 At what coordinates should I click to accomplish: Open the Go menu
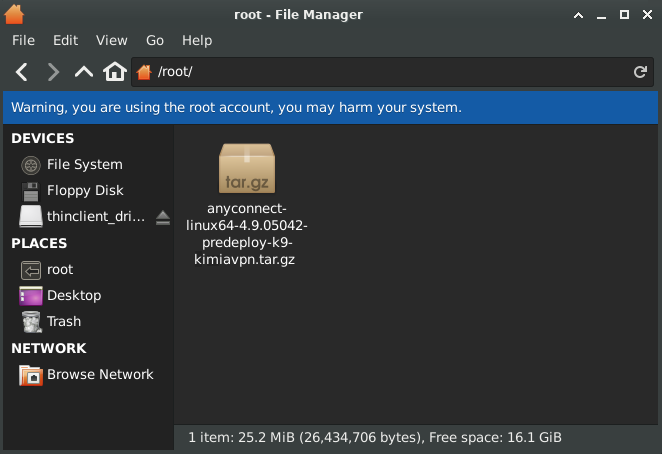pyautogui.click(x=155, y=40)
